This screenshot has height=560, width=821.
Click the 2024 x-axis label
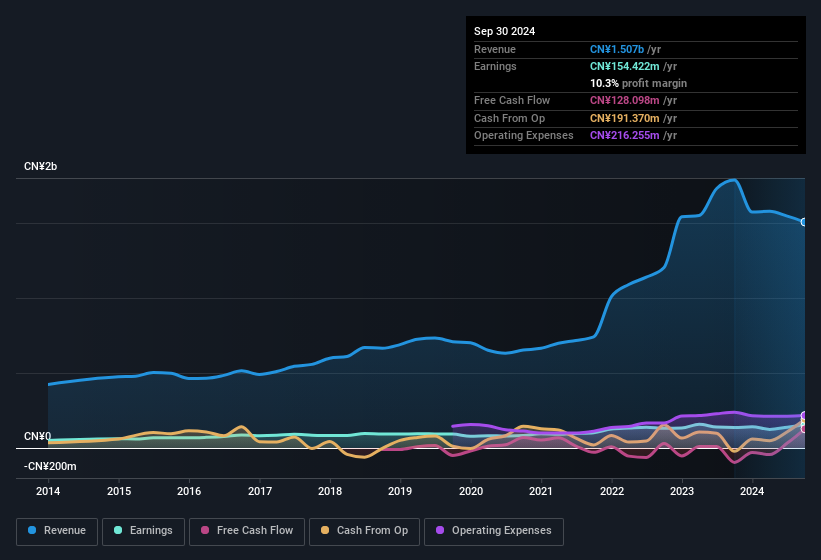click(752, 491)
